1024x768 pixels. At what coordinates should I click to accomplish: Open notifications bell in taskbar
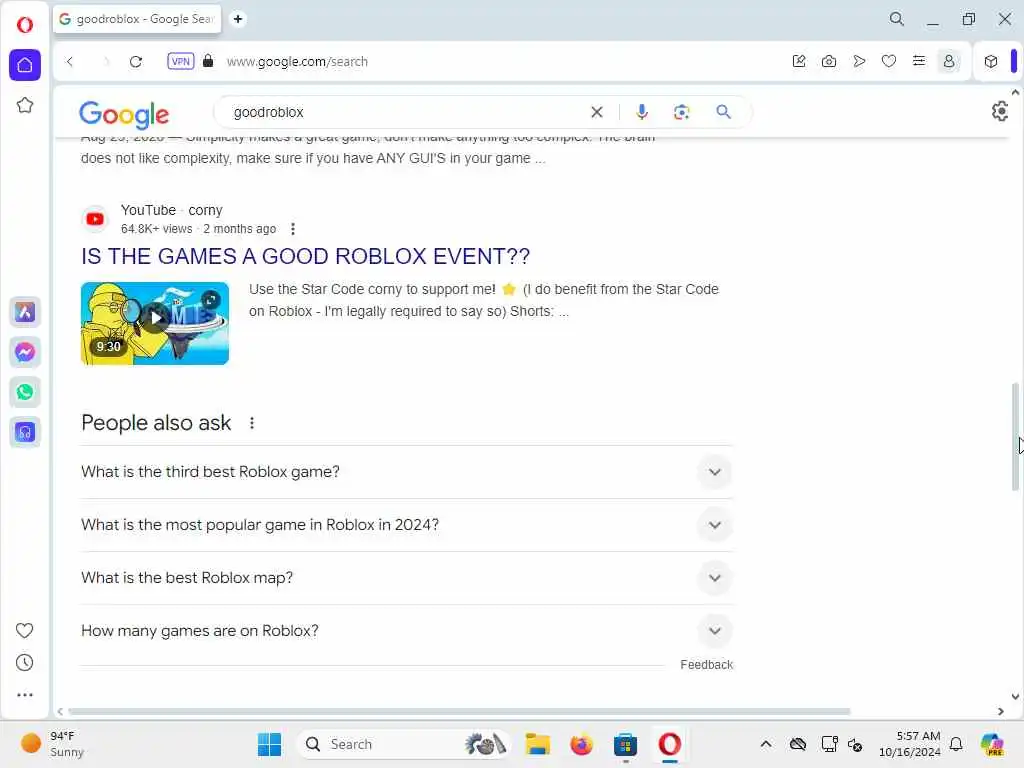956,744
